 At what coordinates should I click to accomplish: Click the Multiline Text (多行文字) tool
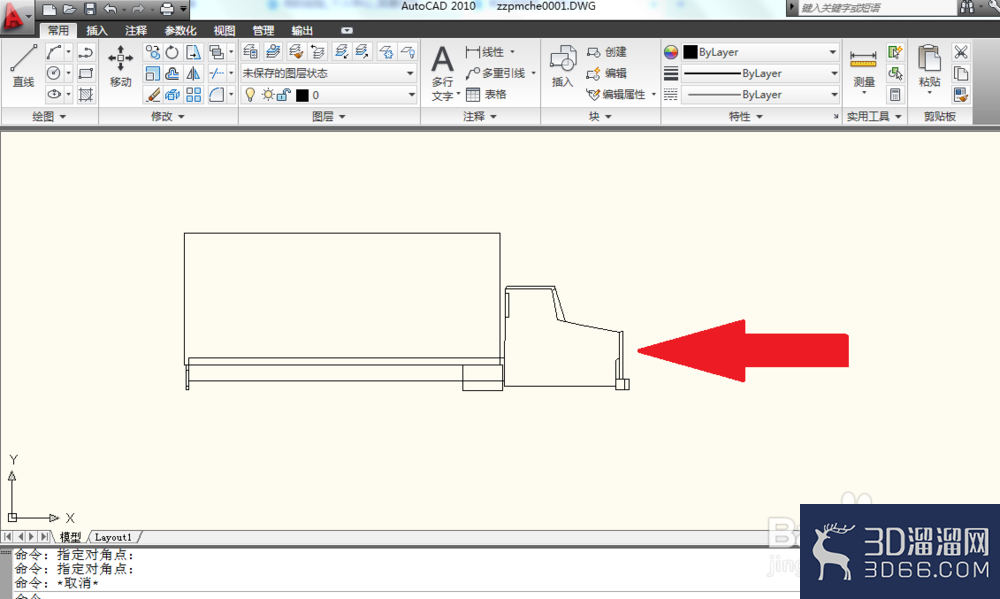[443, 73]
